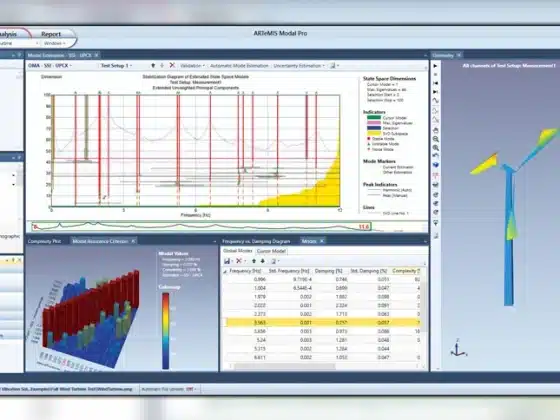Image resolution: width=560 pixels, height=420 pixels.
Task: Open the Test Setup 1 dropdown
Action: pos(116,66)
